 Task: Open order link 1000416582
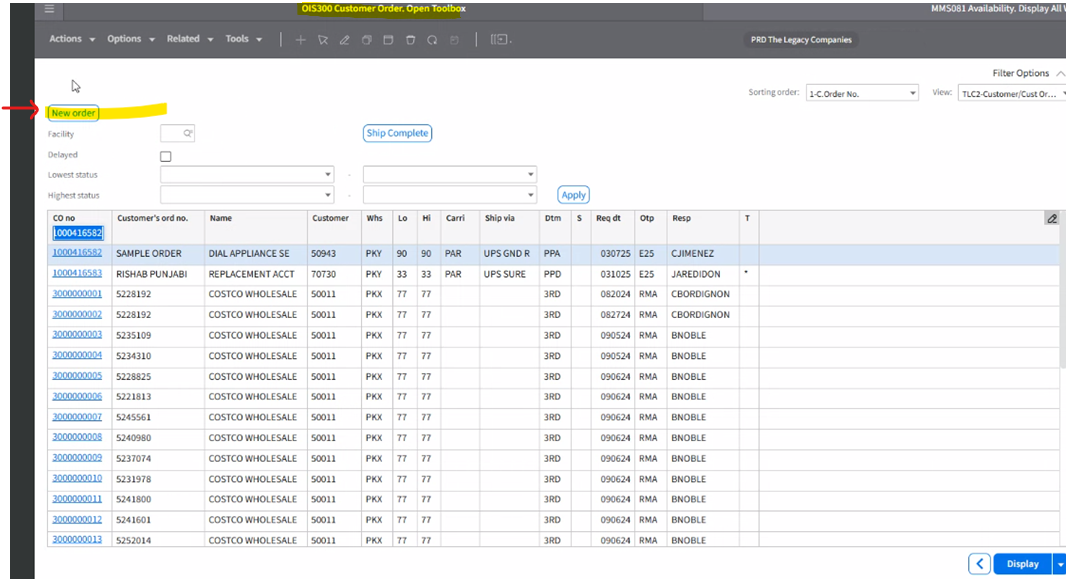pyautogui.click(x=77, y=253)
